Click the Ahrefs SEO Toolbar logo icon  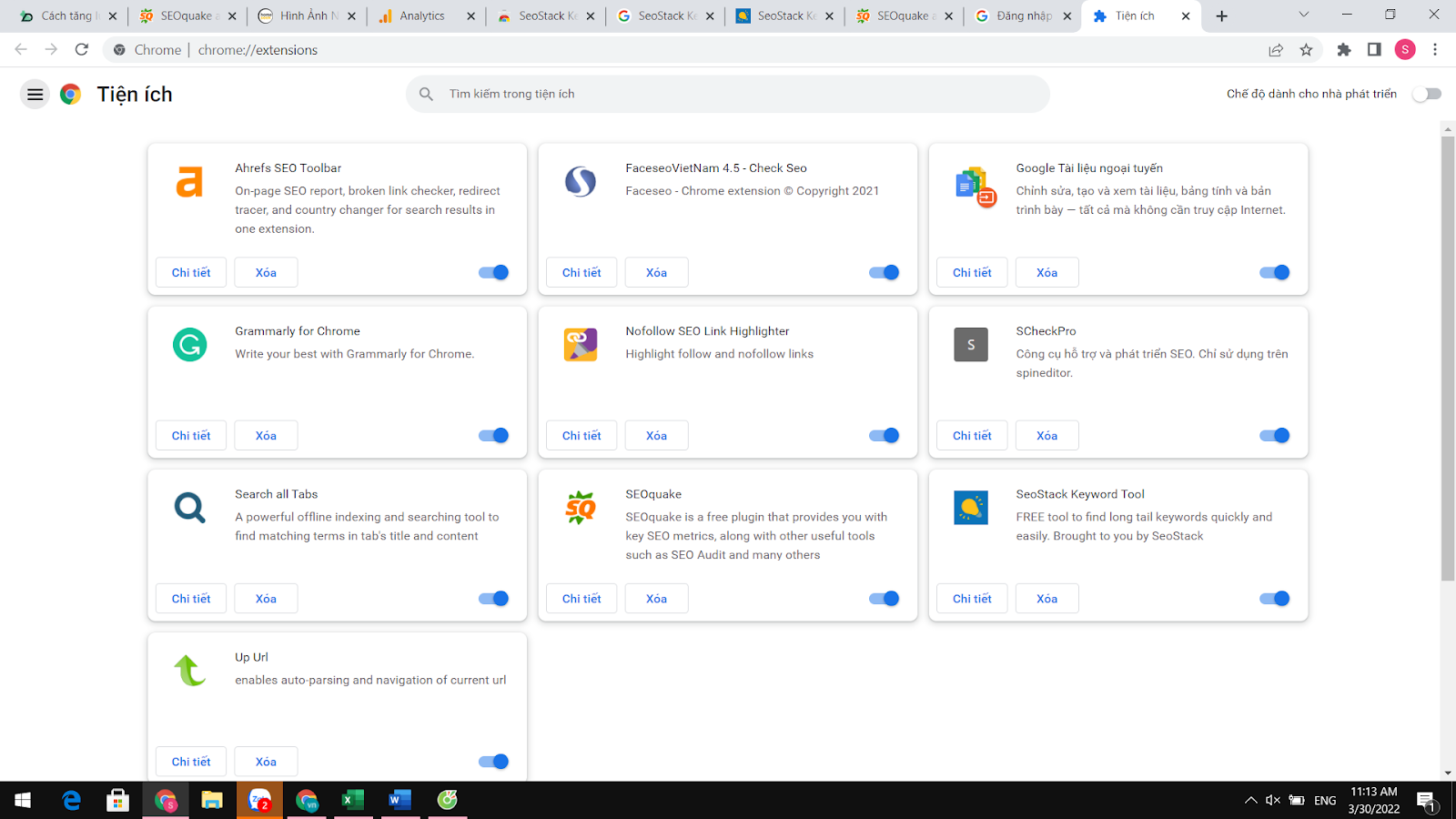[x=189, y=182]
